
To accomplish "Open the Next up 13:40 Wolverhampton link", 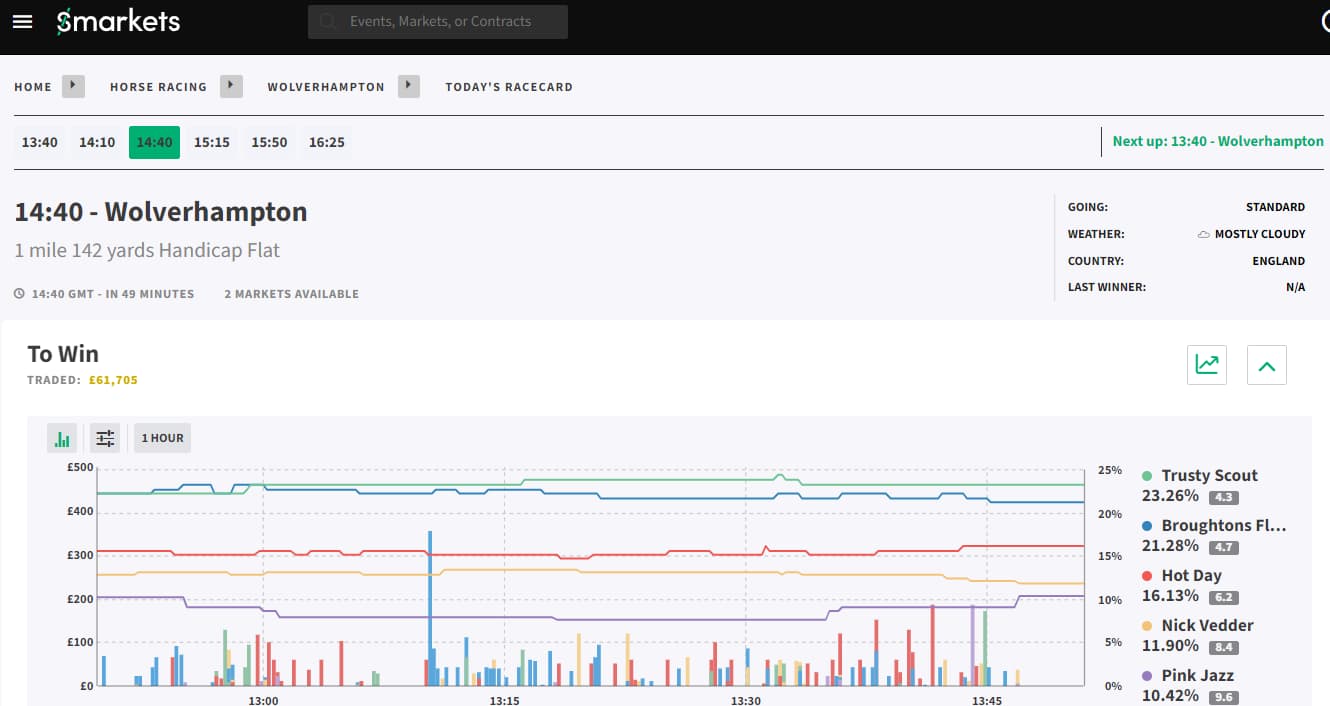I will 1217,141.
